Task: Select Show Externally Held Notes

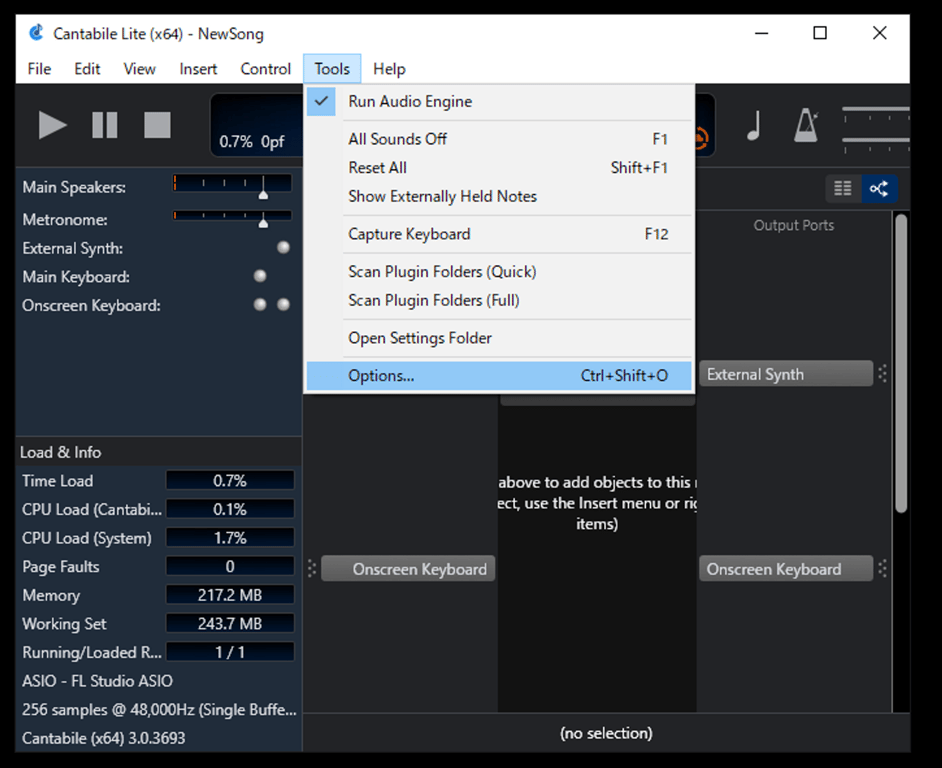Action: [x=499, y=197]
